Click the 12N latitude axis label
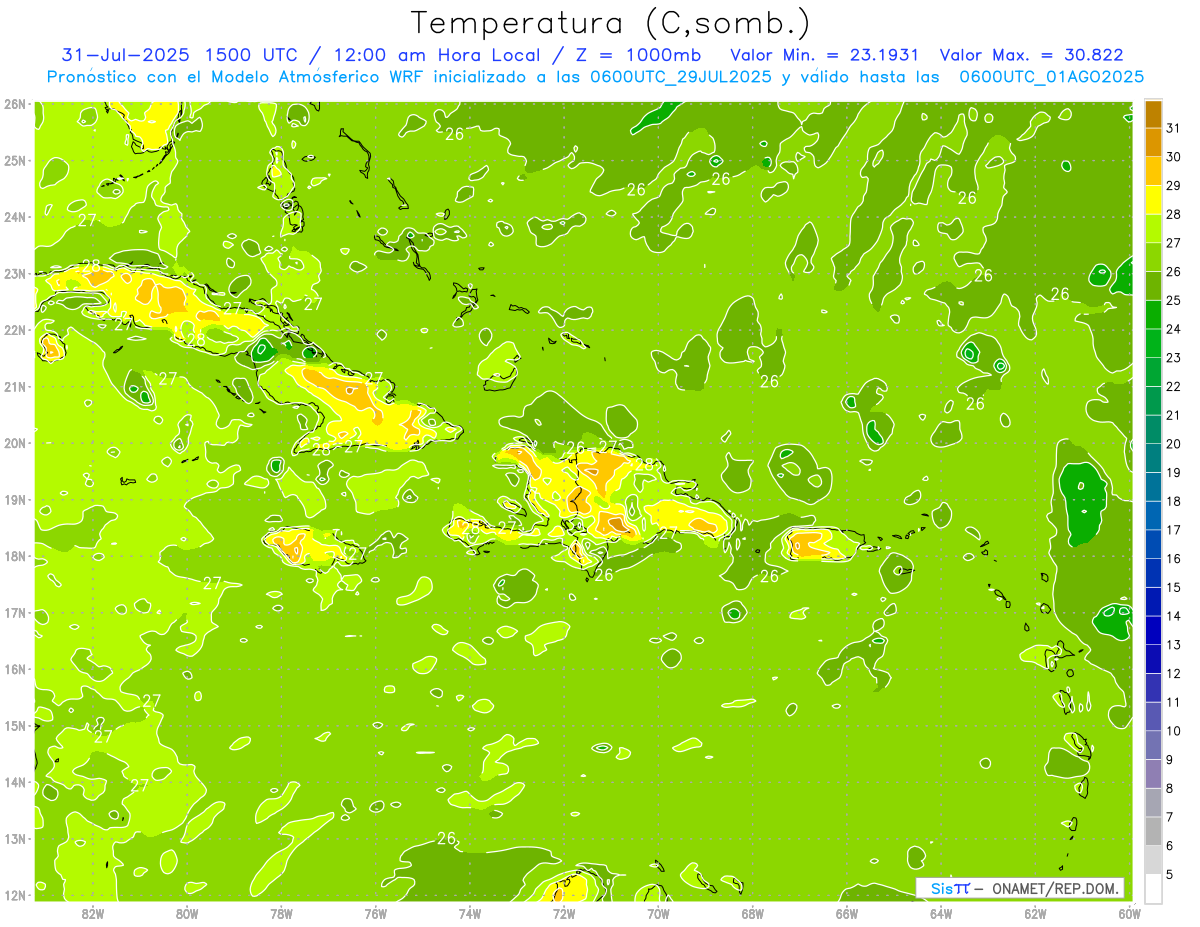The width and height of the screenshot is (1200, 927). coord(15,895)
